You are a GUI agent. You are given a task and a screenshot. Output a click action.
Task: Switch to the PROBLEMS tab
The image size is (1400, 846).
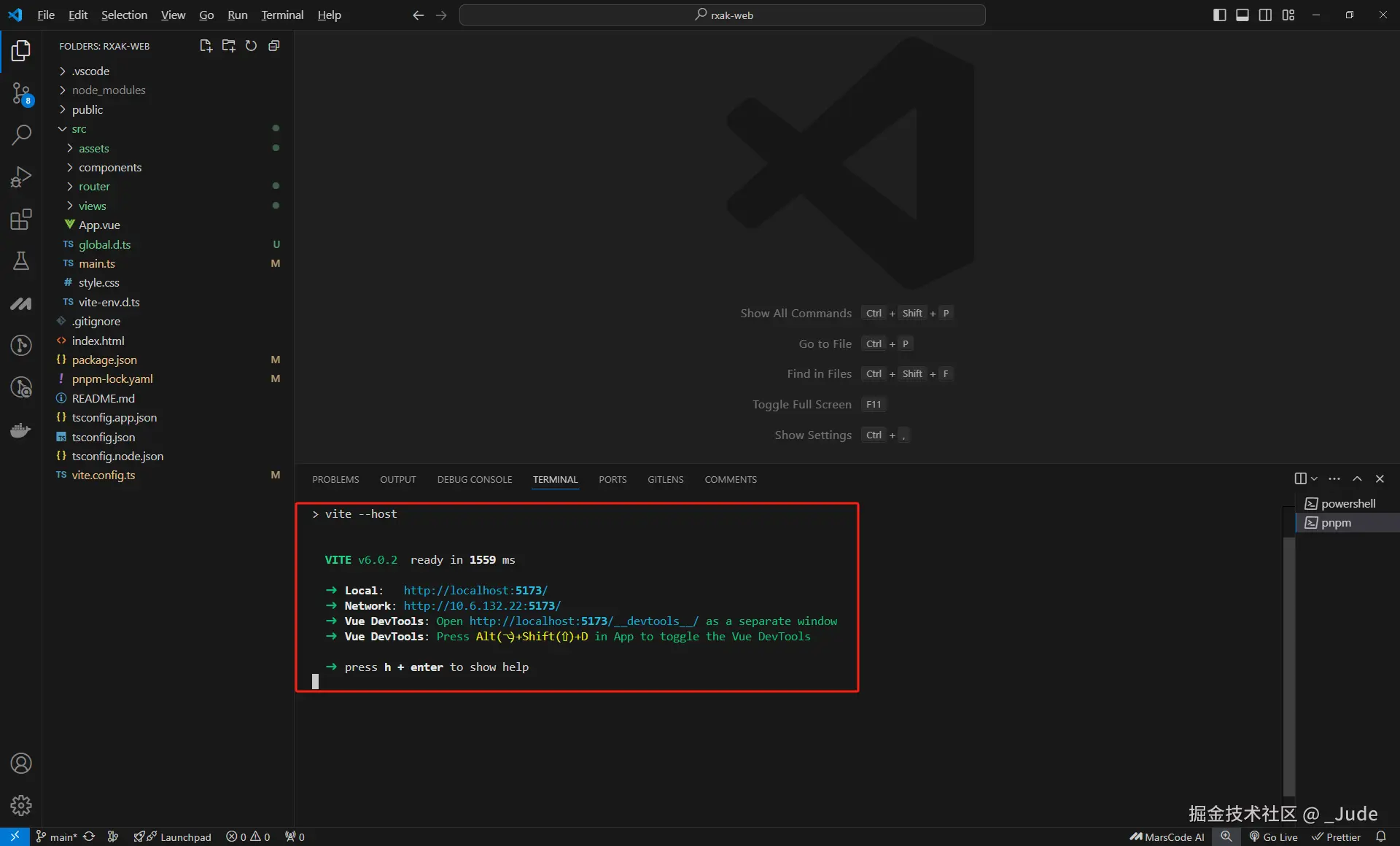point(335,479)
